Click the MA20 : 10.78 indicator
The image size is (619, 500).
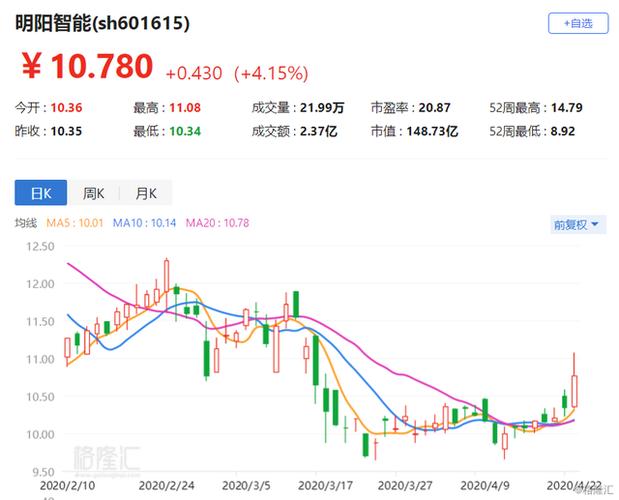[218, 223]
